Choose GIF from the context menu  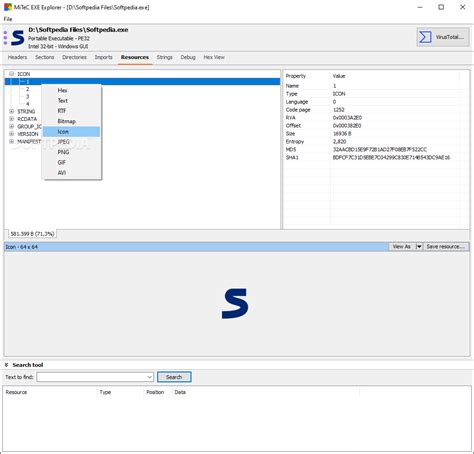coord(71,163)
